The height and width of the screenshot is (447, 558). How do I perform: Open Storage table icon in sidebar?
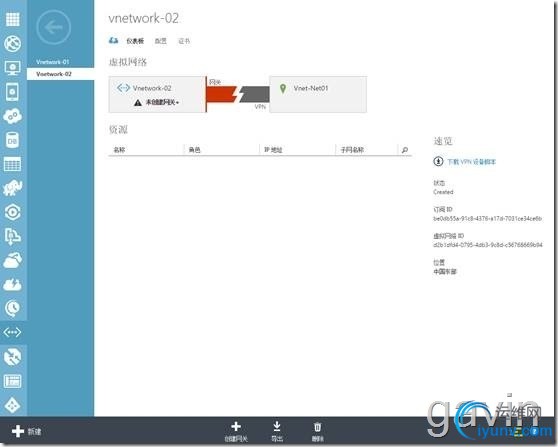(x=12, y=164)
